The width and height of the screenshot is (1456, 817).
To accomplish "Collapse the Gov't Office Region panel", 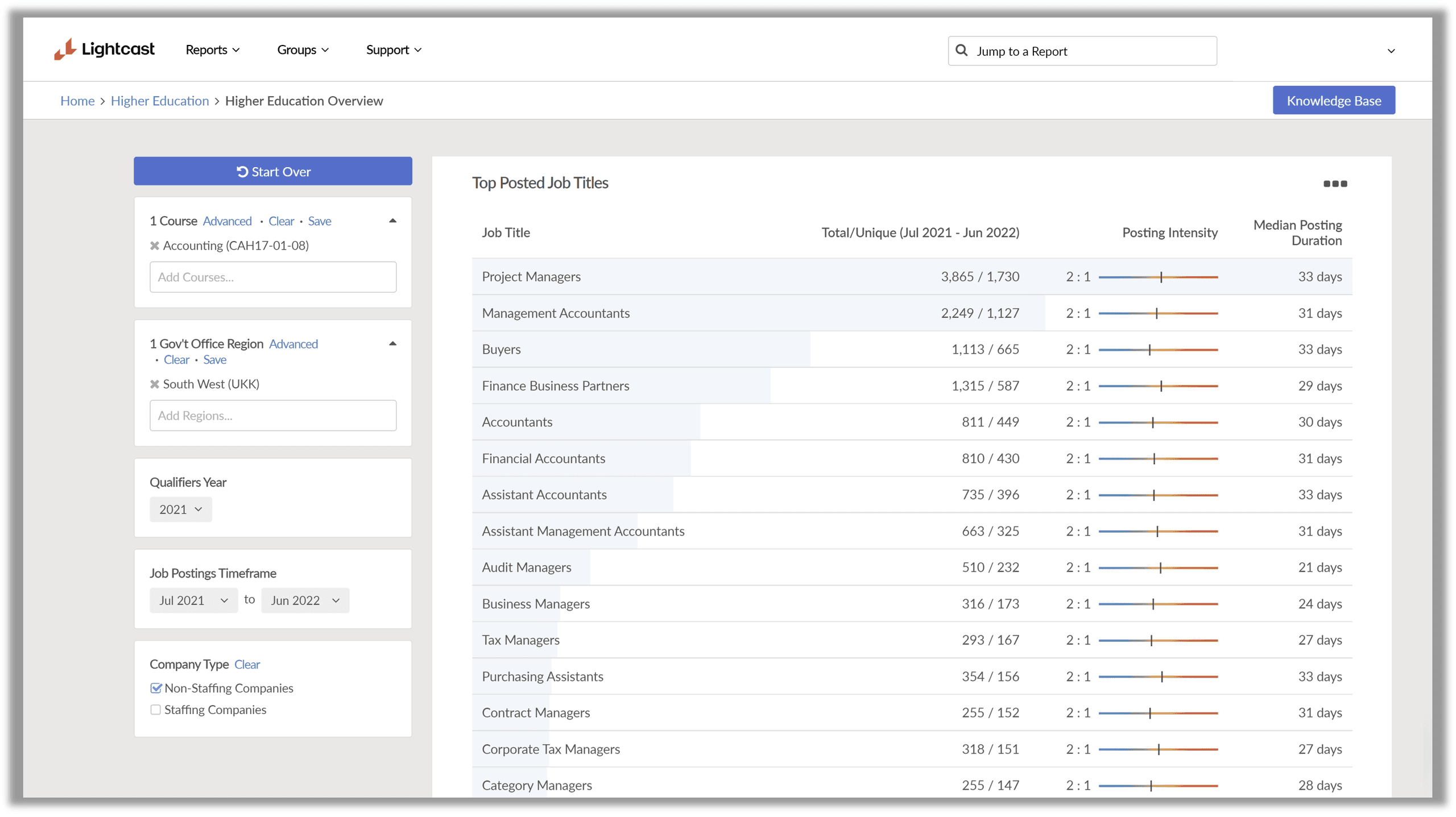I will (x=392, y=343).
